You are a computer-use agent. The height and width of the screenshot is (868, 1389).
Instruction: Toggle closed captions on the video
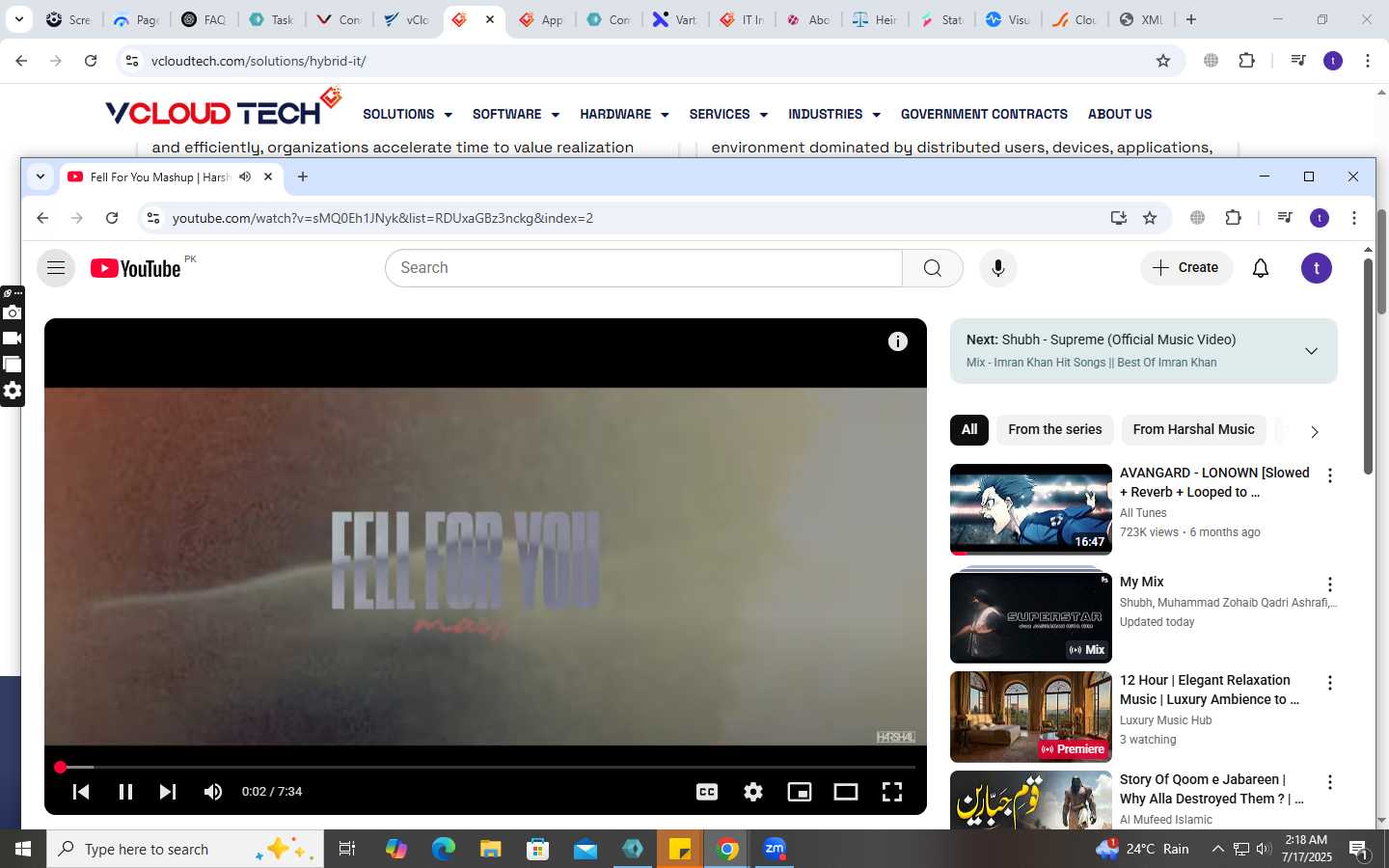(x=707, y=792)
